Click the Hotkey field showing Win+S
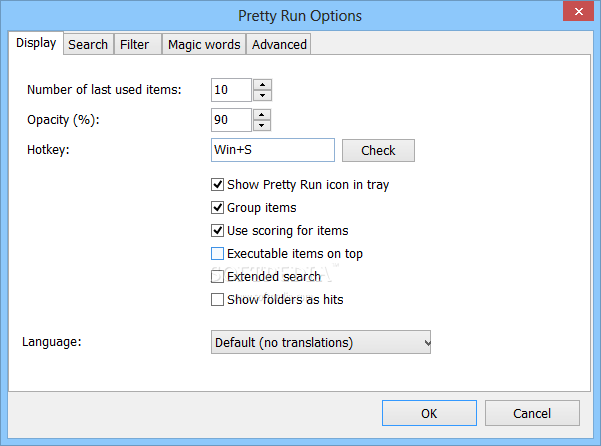Image resolution: width=601 pixels, height=446 pixels. click(x=273, y=150)
